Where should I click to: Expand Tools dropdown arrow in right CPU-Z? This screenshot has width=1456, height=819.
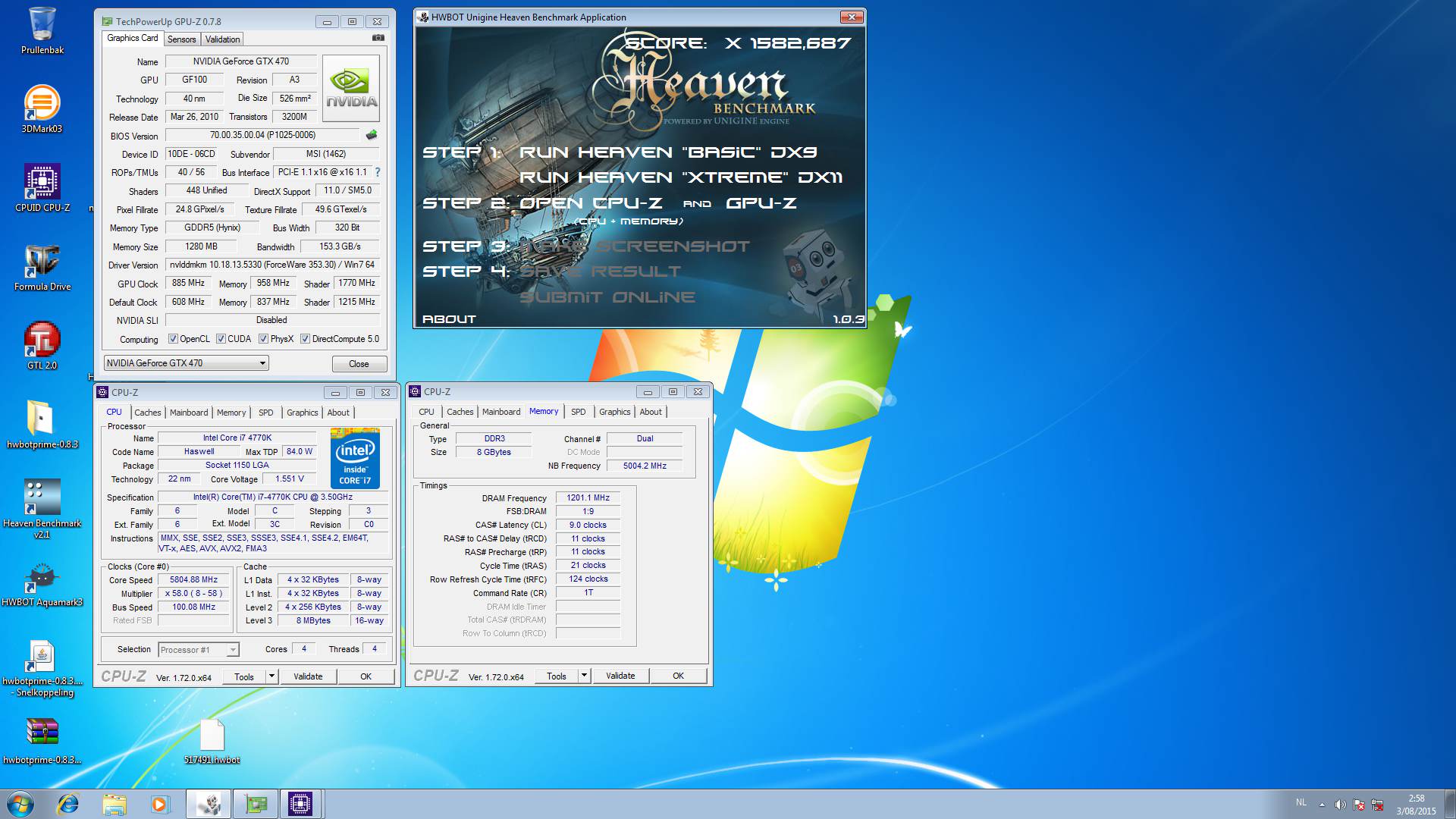[x=584, y=676]
